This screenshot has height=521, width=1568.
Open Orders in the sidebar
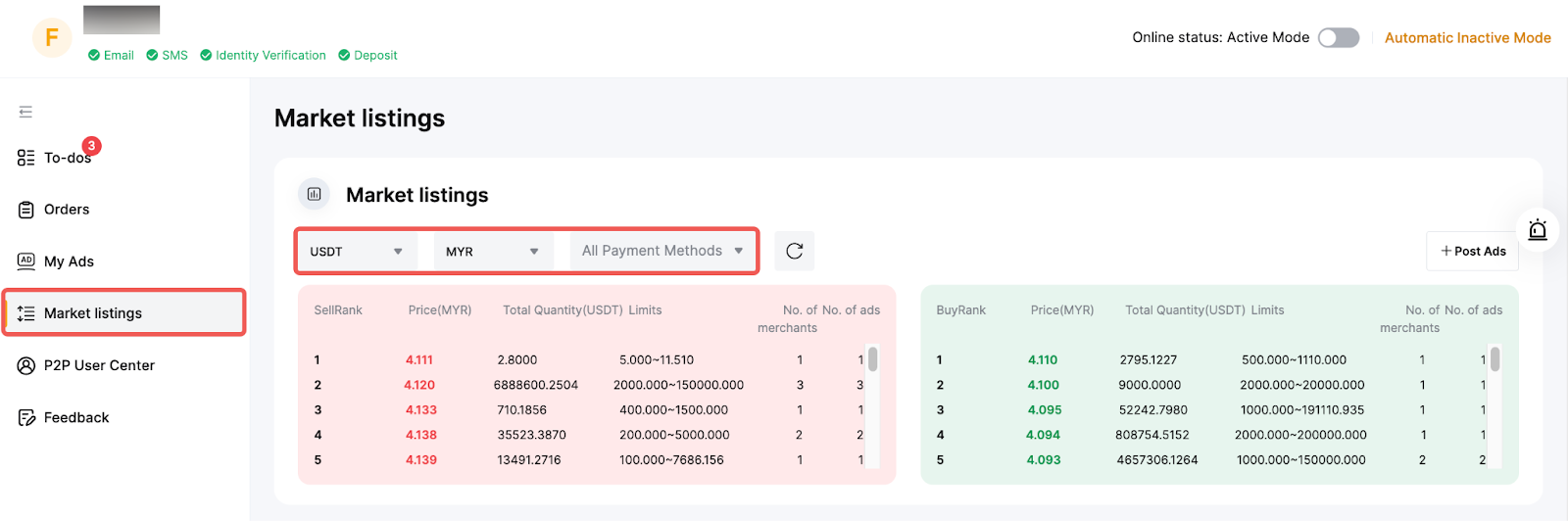(x=66, y=210)
